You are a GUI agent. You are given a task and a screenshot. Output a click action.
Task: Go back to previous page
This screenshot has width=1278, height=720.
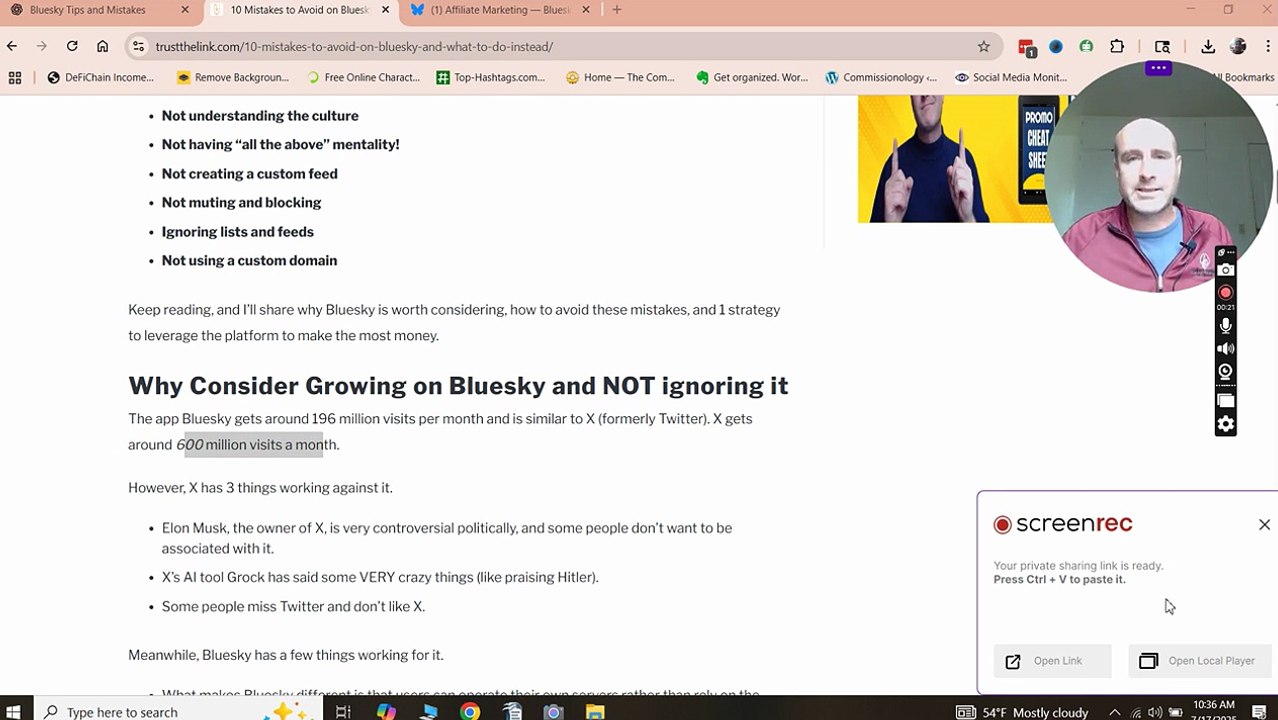click(x=12, y=46)
